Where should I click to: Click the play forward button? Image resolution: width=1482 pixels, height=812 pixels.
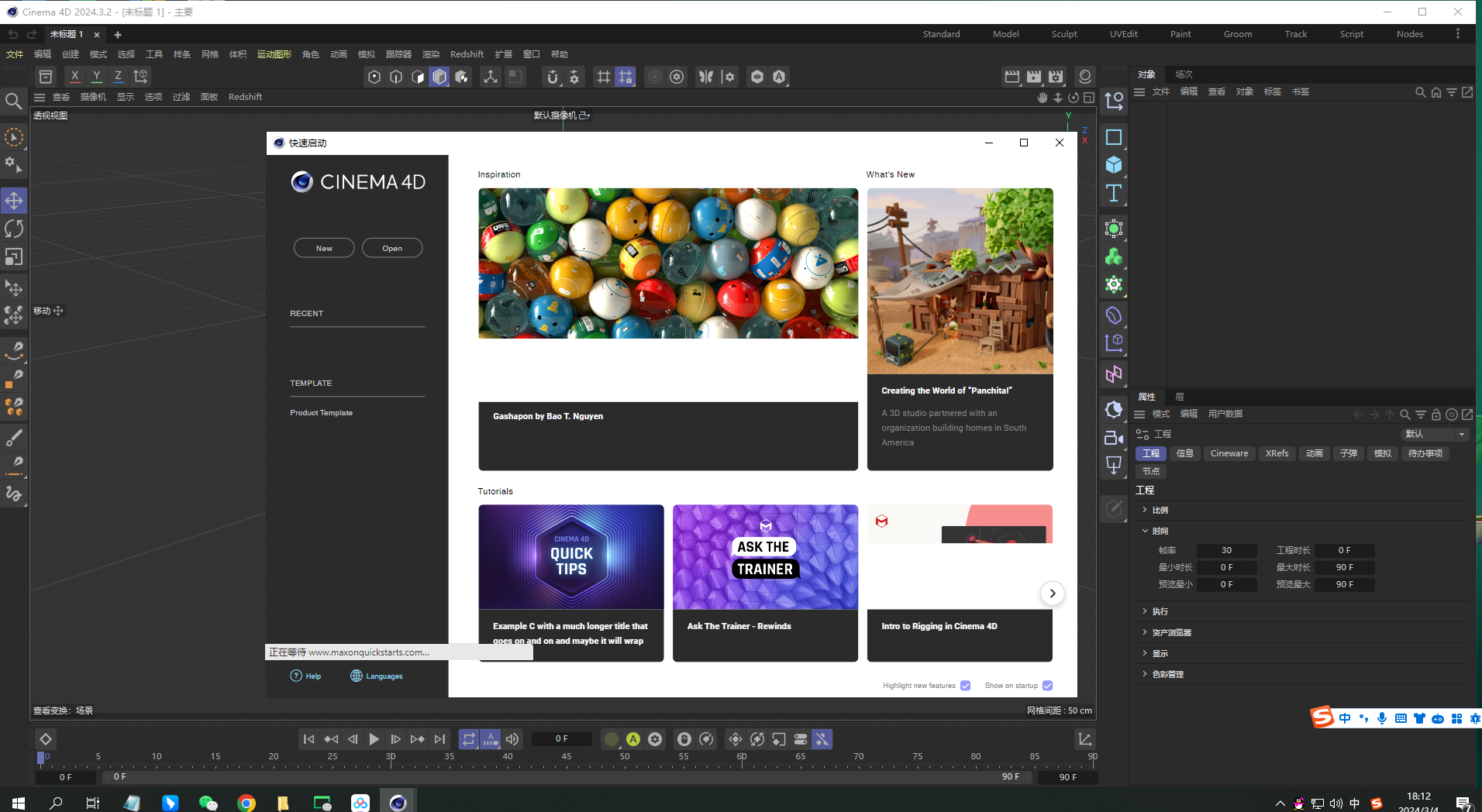(x=374, y=739)
